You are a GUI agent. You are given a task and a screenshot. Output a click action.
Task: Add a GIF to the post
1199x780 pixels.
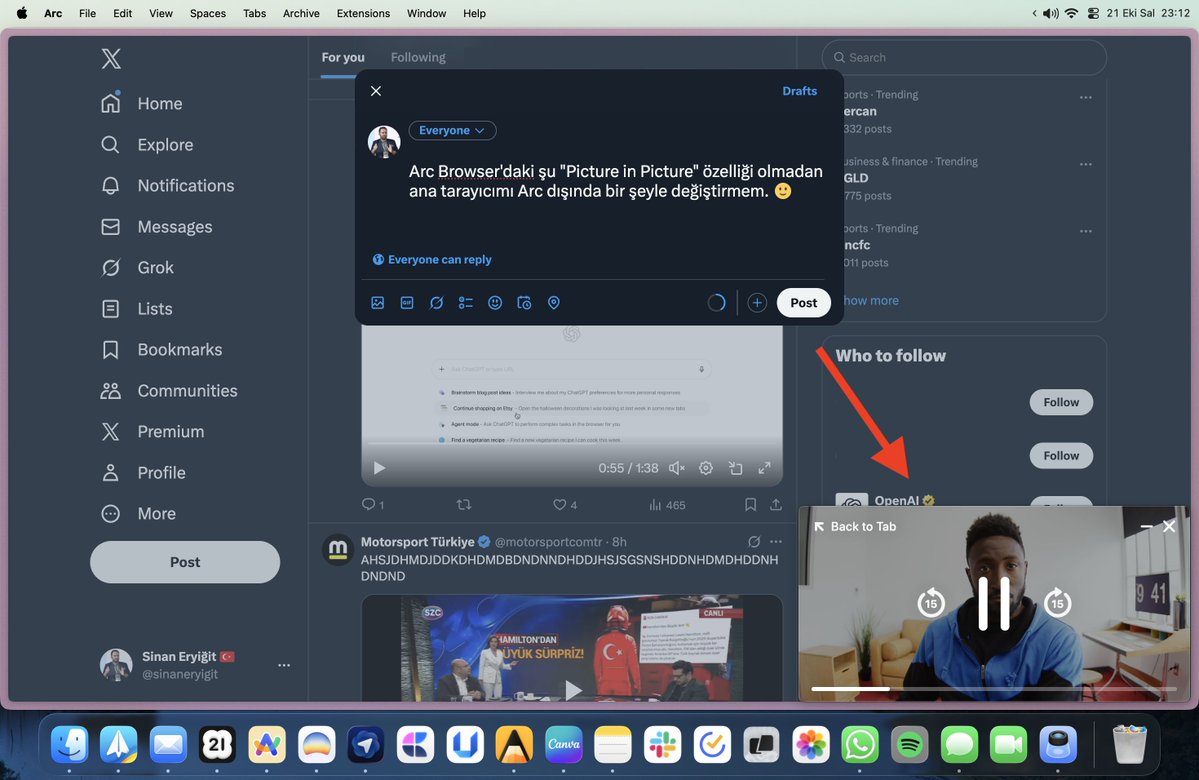[x=407, y=303]
